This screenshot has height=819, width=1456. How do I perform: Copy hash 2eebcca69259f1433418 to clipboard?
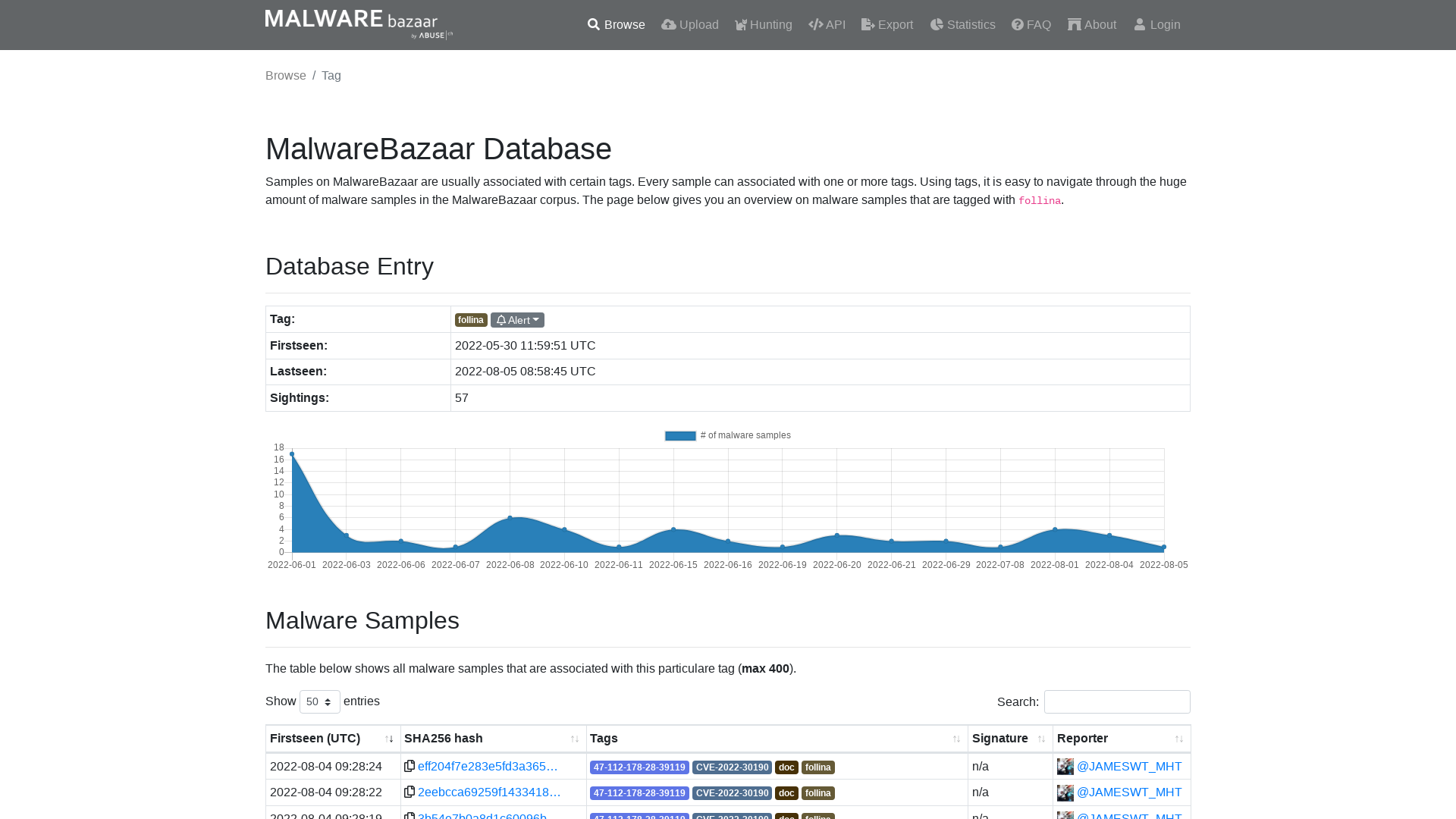[409, 792]
